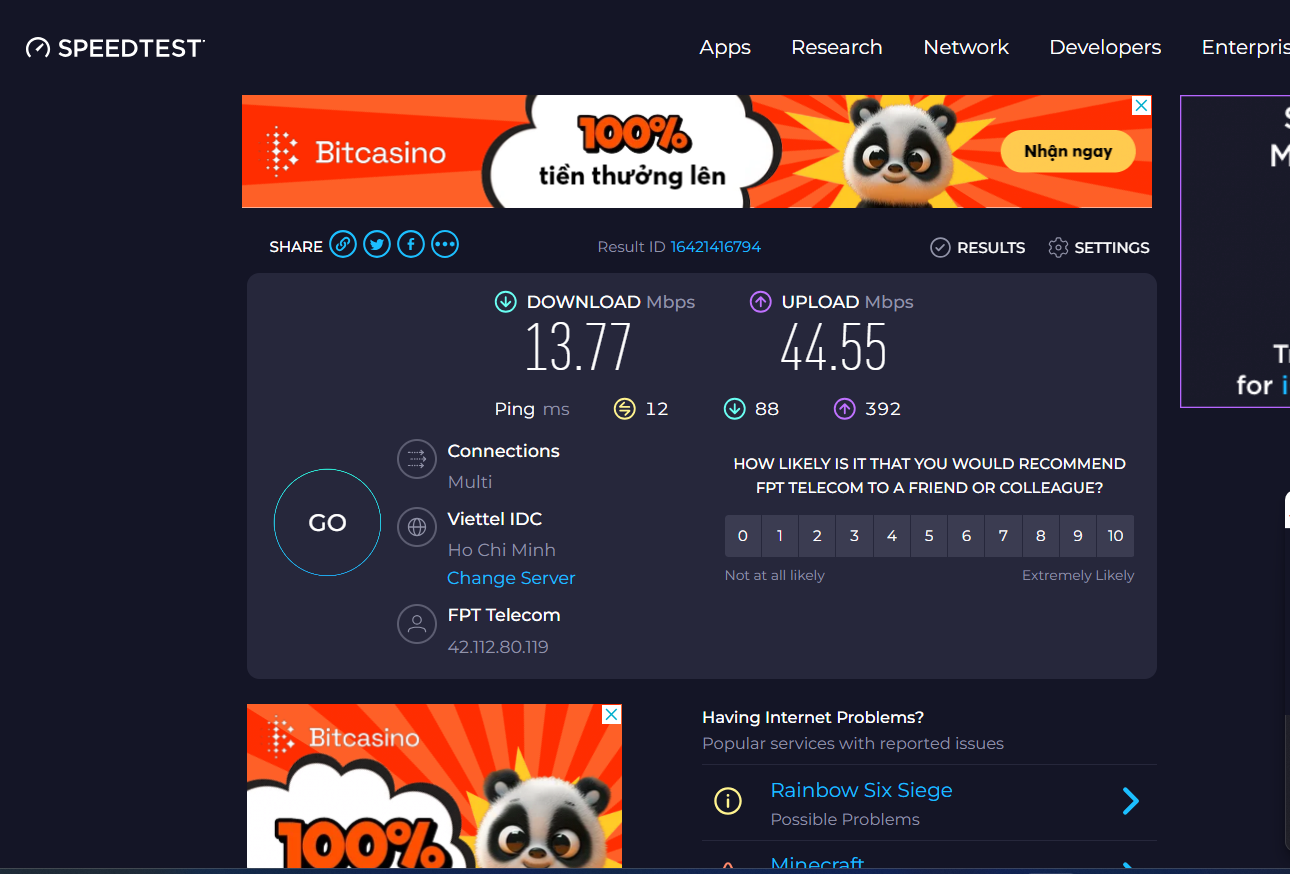This screenshot has height=874, width=1290.
Task: Open Settings gear icon
Action: click(1058, 248)
